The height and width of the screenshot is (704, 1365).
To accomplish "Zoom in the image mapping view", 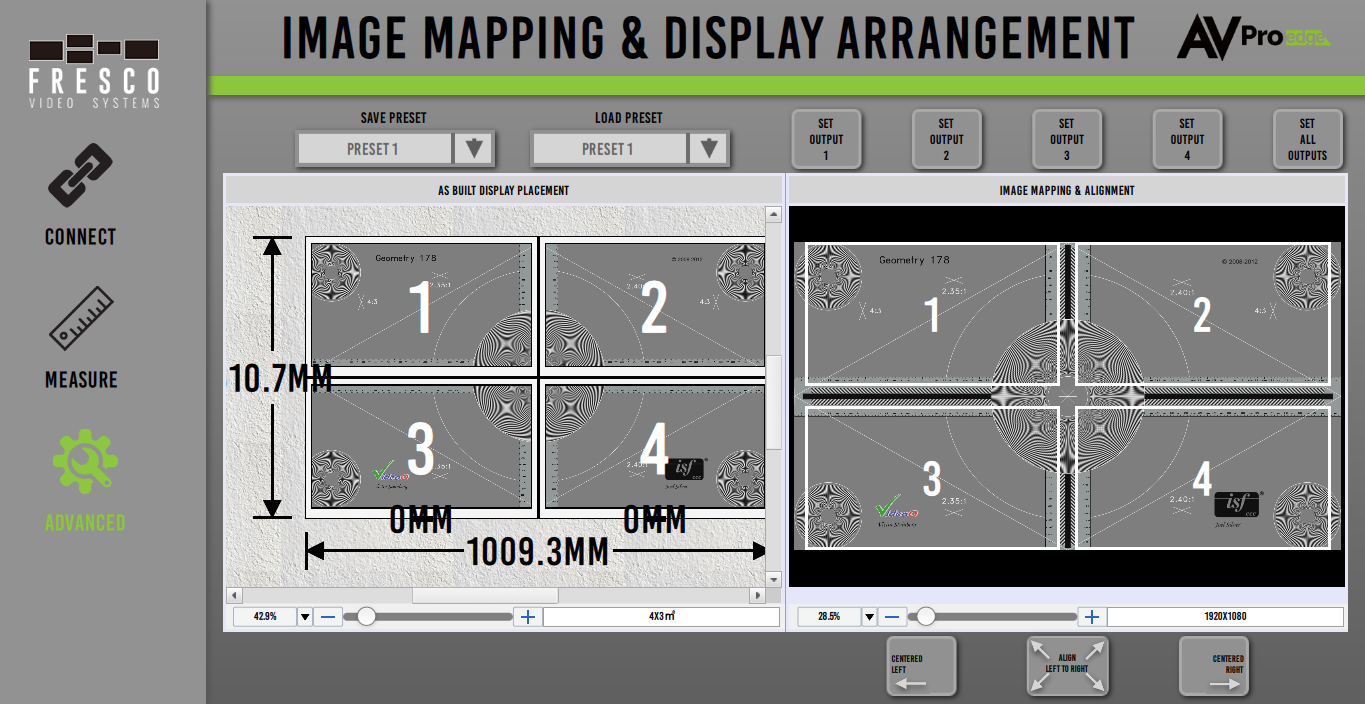I will click(x=1092, y=617).
